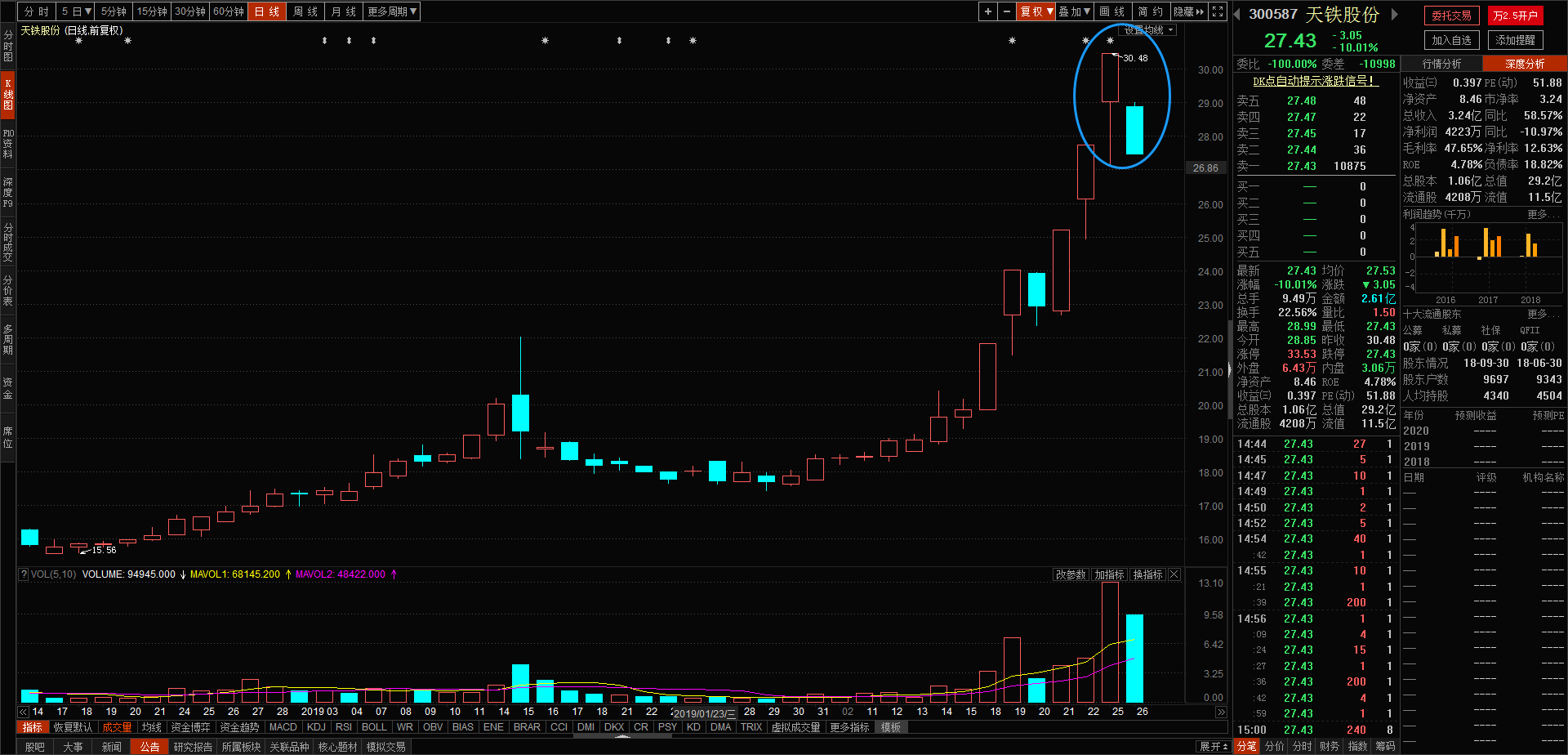This screenshot has width=1568, height=755.
Task: Switch to 简约 simple mode
Action: (1151, 11)
